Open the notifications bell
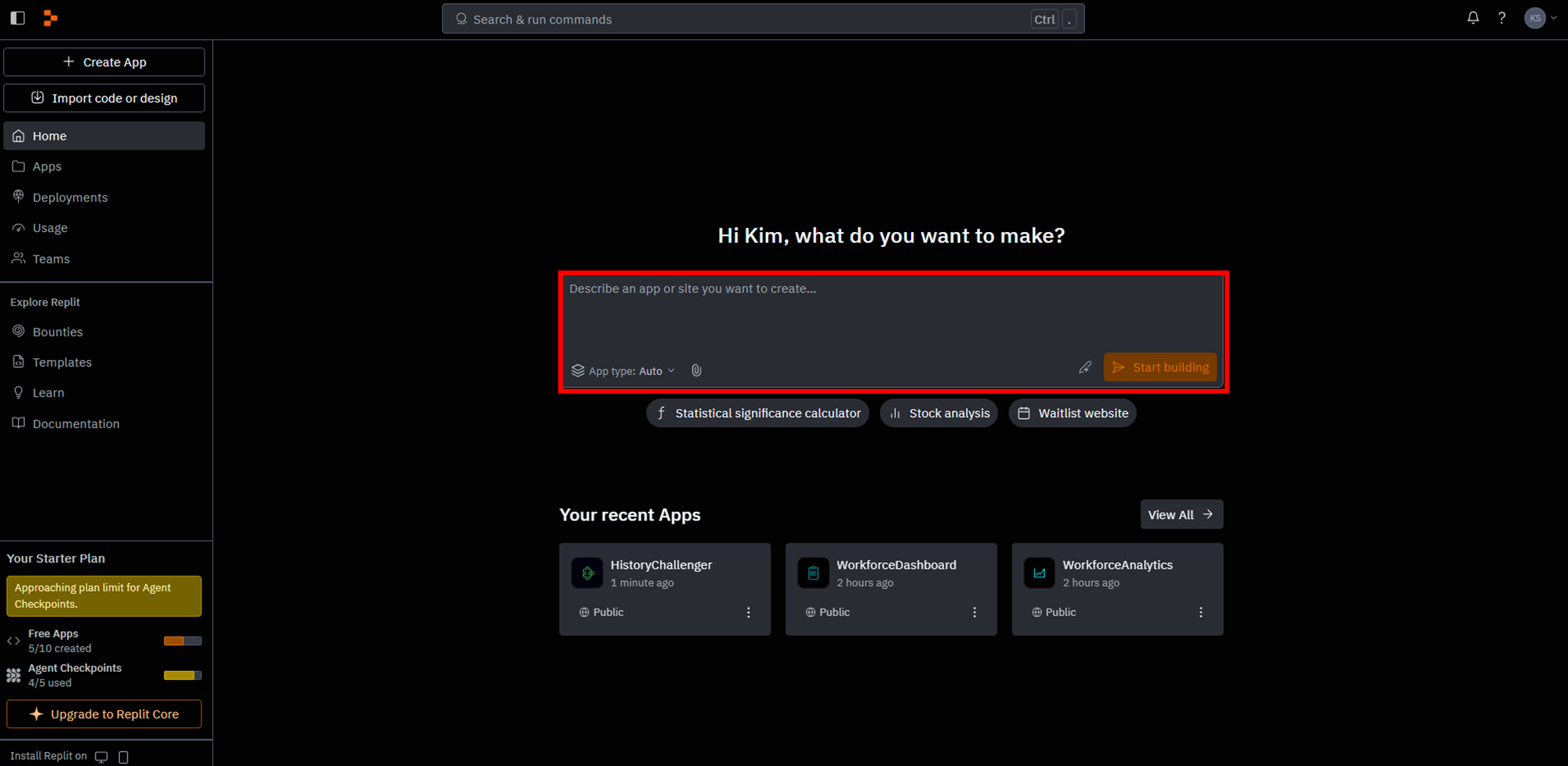The width and height of the screenshot is (1568, 766). (x=1473, y=18)
